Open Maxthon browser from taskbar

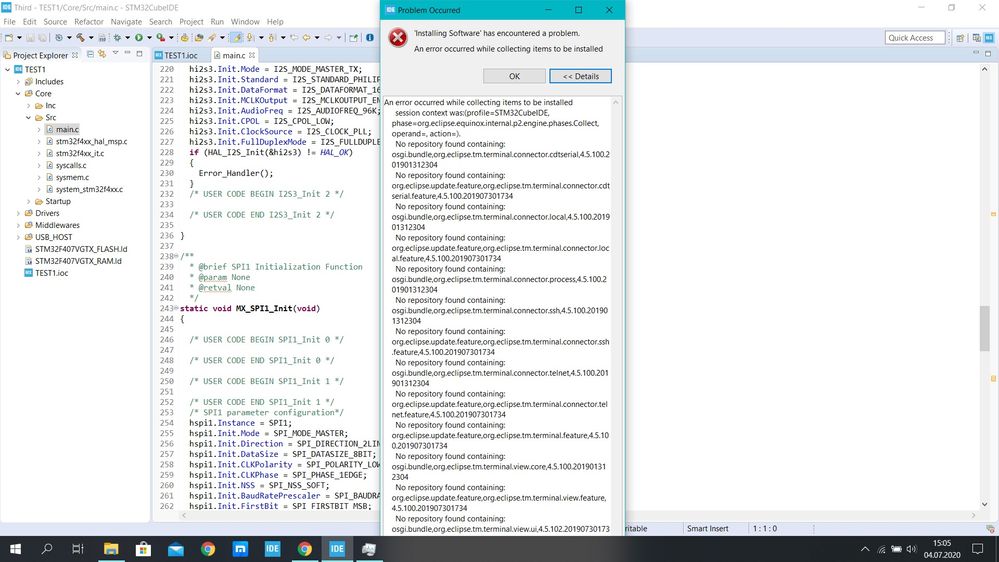click(240, 549)
